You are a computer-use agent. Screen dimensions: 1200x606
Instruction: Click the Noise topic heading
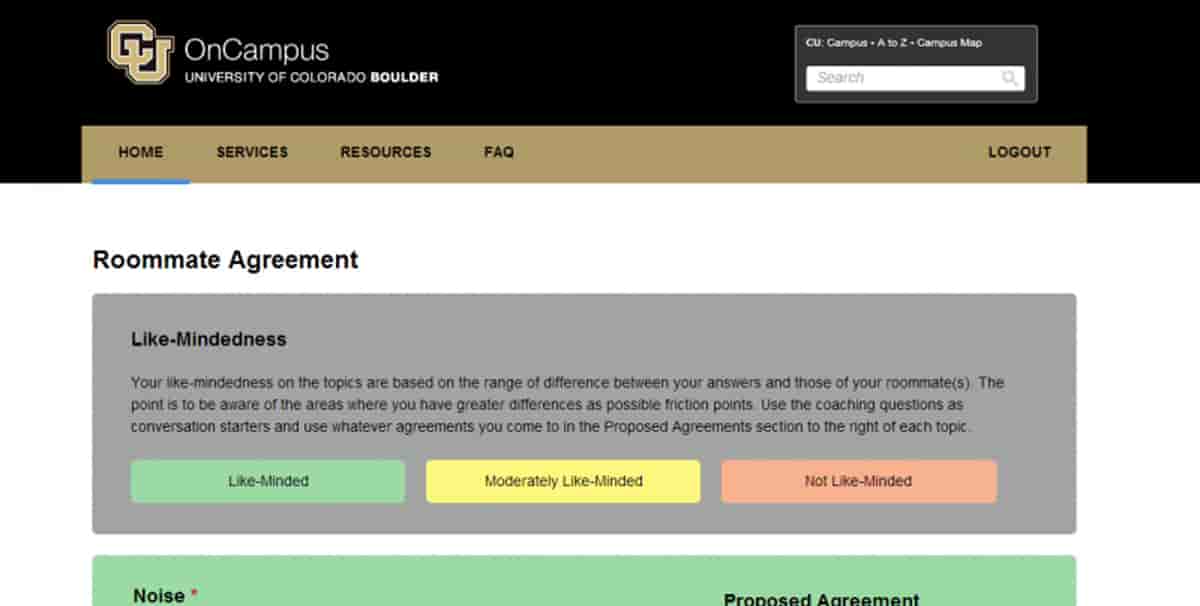[x=159, y=595]
